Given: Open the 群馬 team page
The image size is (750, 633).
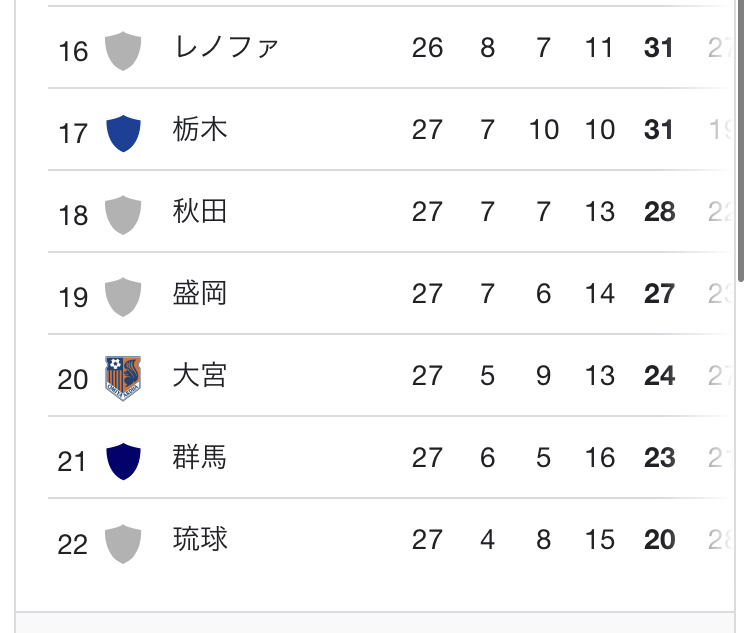Looking at the screenshot, I should coord(200,458).
